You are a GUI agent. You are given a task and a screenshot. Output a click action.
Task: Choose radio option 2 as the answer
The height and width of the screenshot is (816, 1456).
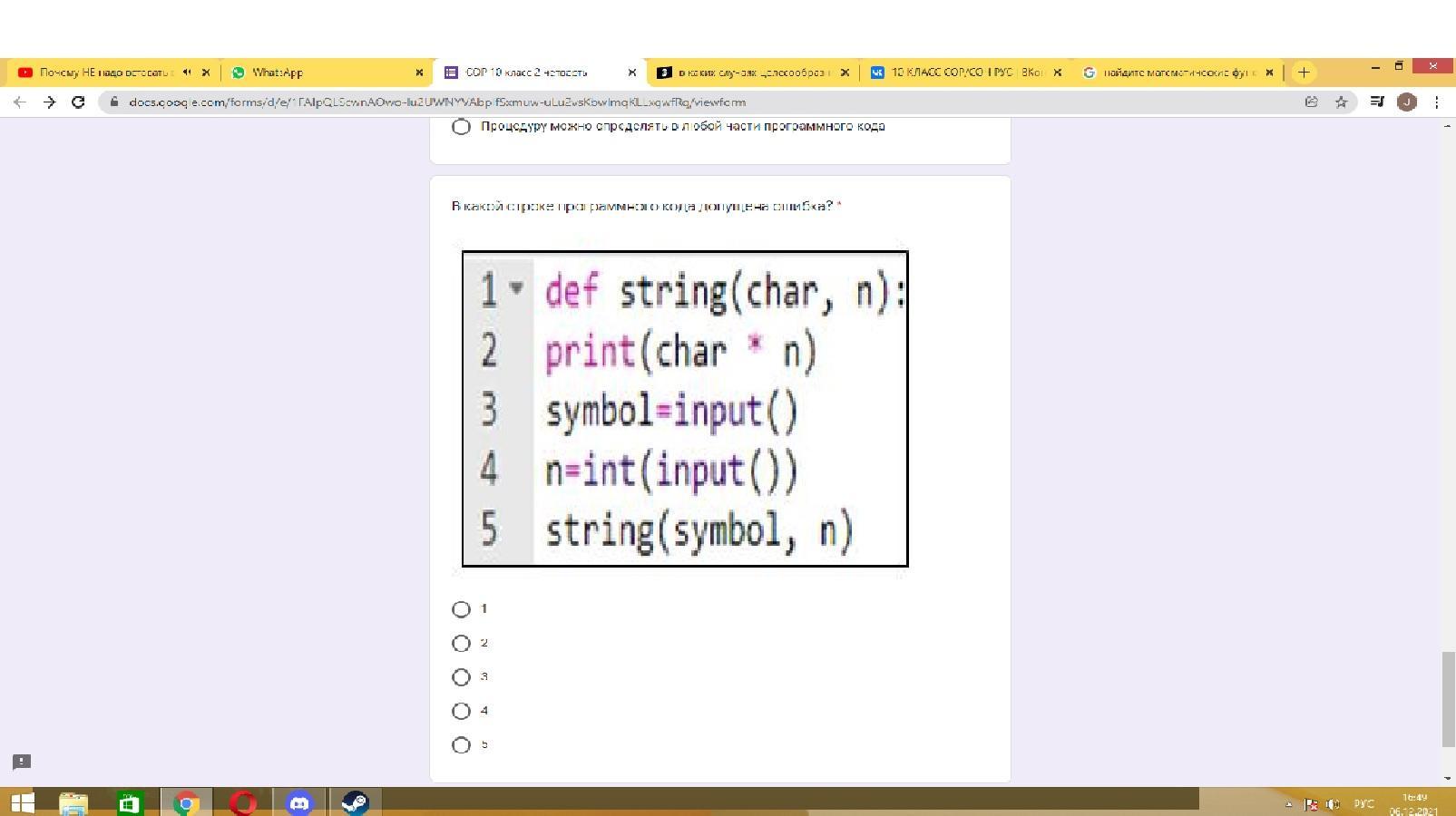tap(461, 644)
